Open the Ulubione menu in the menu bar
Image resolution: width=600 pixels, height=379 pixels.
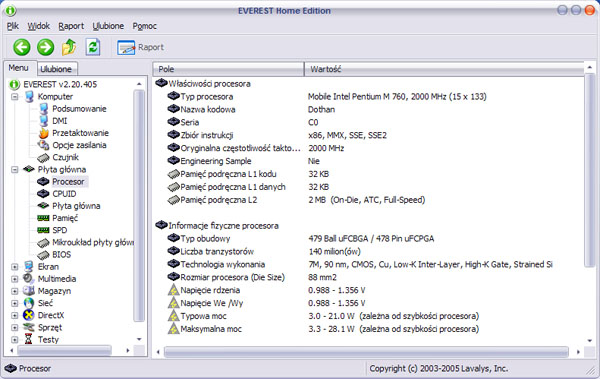[108, 26]
